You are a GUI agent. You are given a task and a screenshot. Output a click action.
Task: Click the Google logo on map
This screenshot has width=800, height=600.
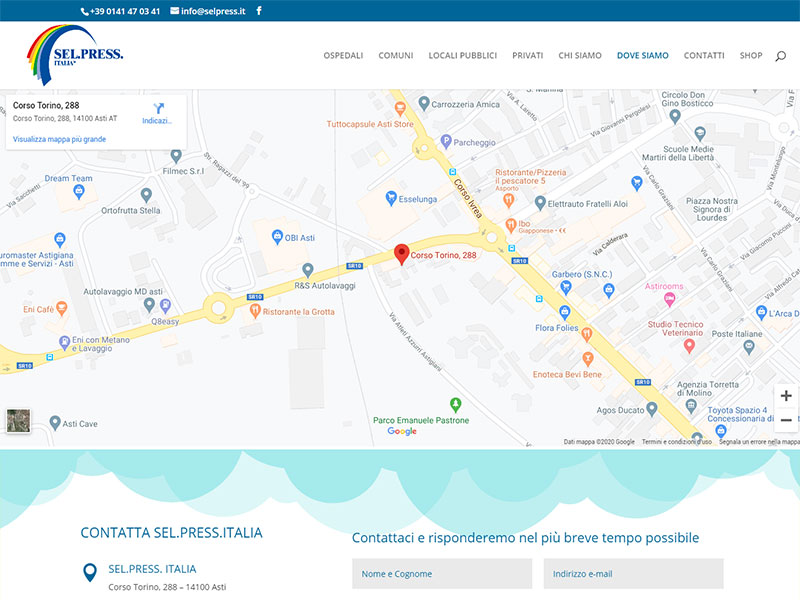[402, 431]
